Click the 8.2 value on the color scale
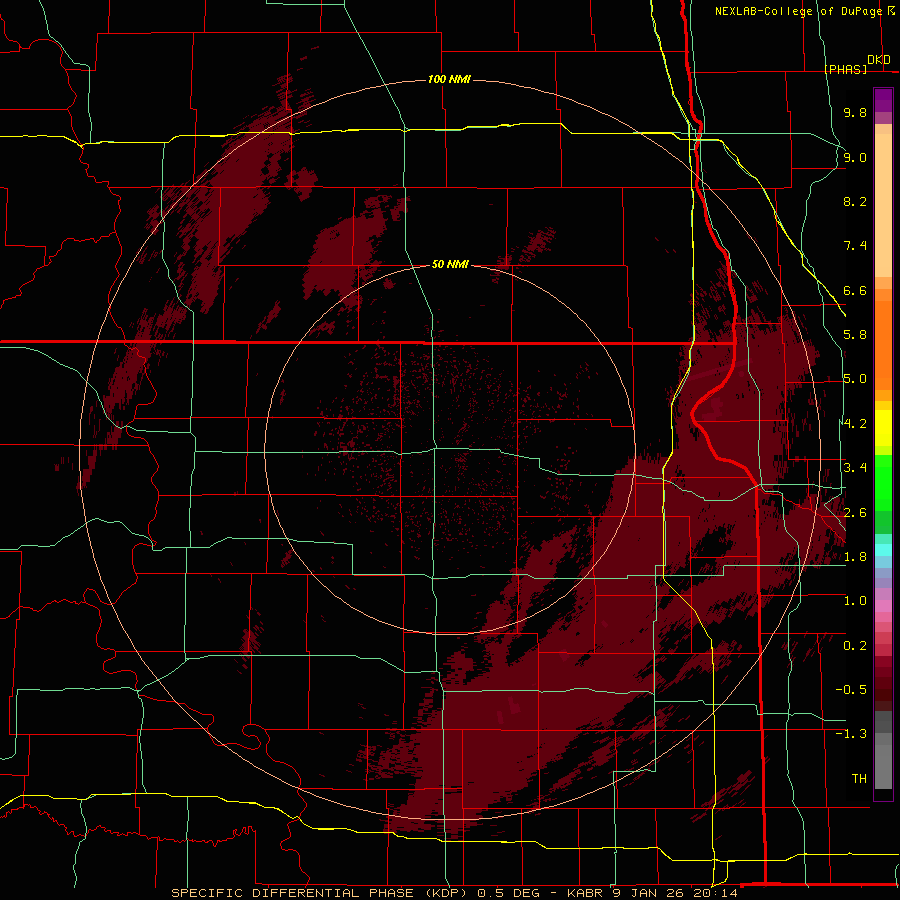Viewport: 900px width, 900px height. (x=855, y=201)
